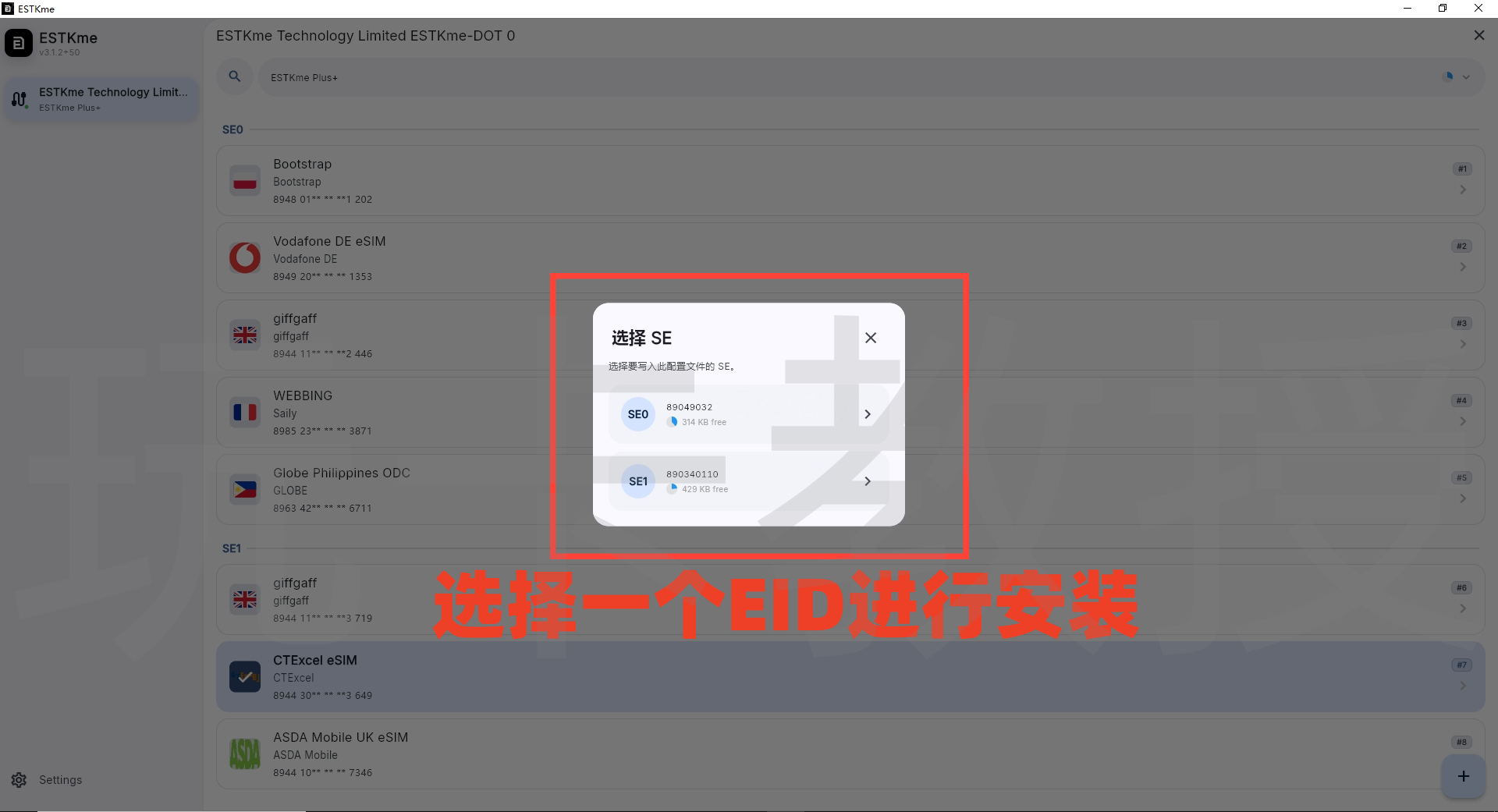Click the #2 badge on Vodafone
This screenshot has height=812, width=1498.
1461,246
